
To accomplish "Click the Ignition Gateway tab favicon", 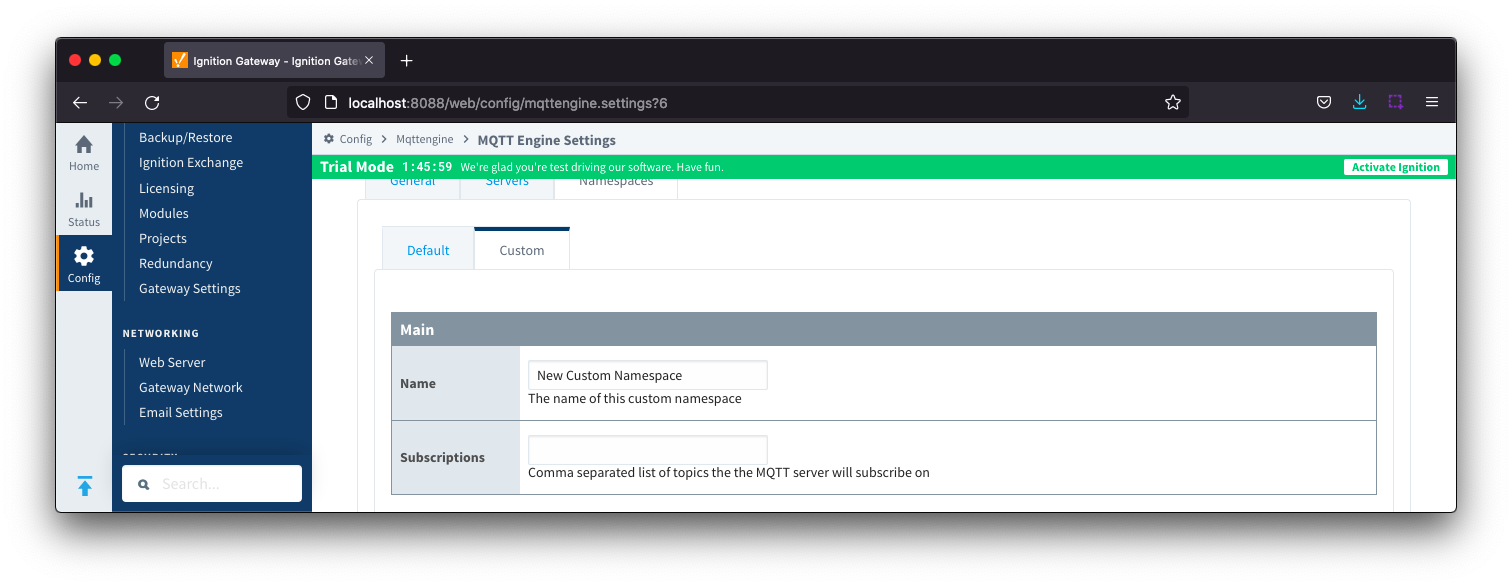I will tap(180, 61).
